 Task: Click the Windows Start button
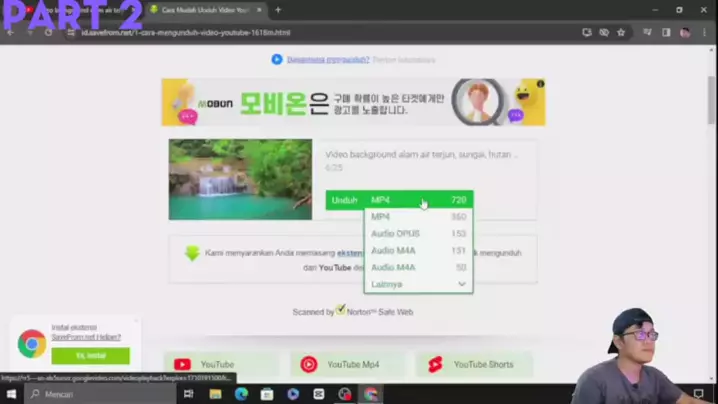[x=10, y=394]
